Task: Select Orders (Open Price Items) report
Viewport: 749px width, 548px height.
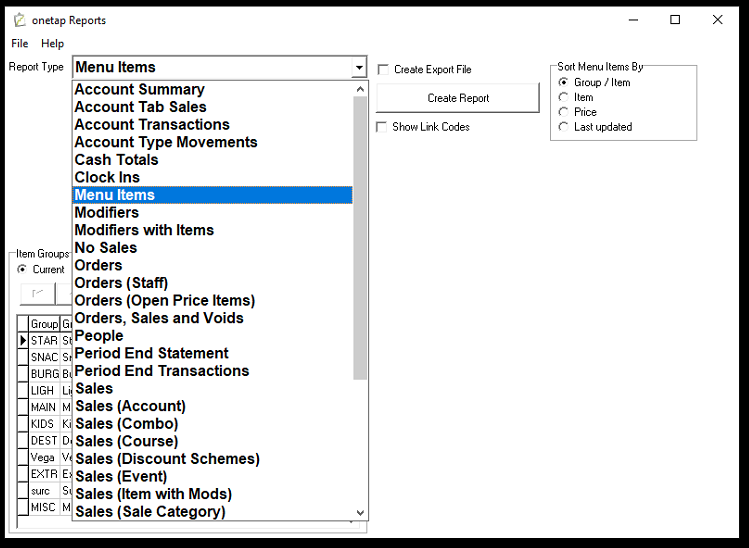Action: [x=164, y=301]
